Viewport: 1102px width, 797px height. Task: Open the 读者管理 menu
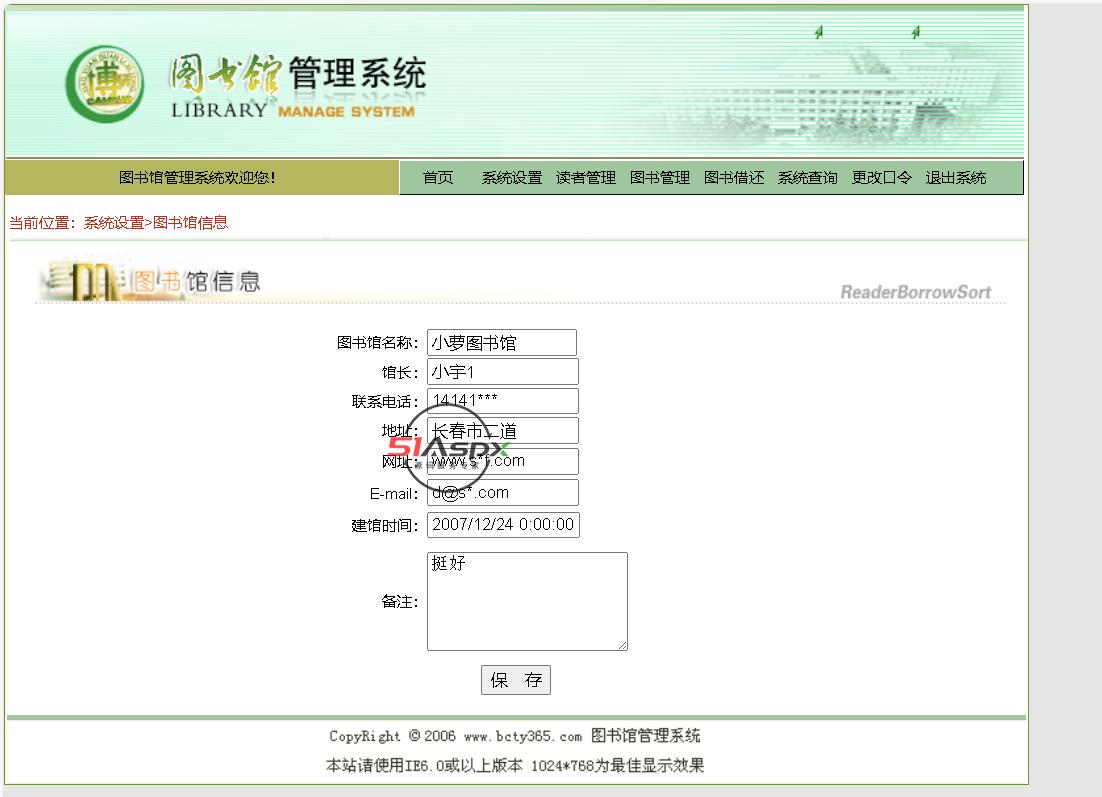pos(585,178)
